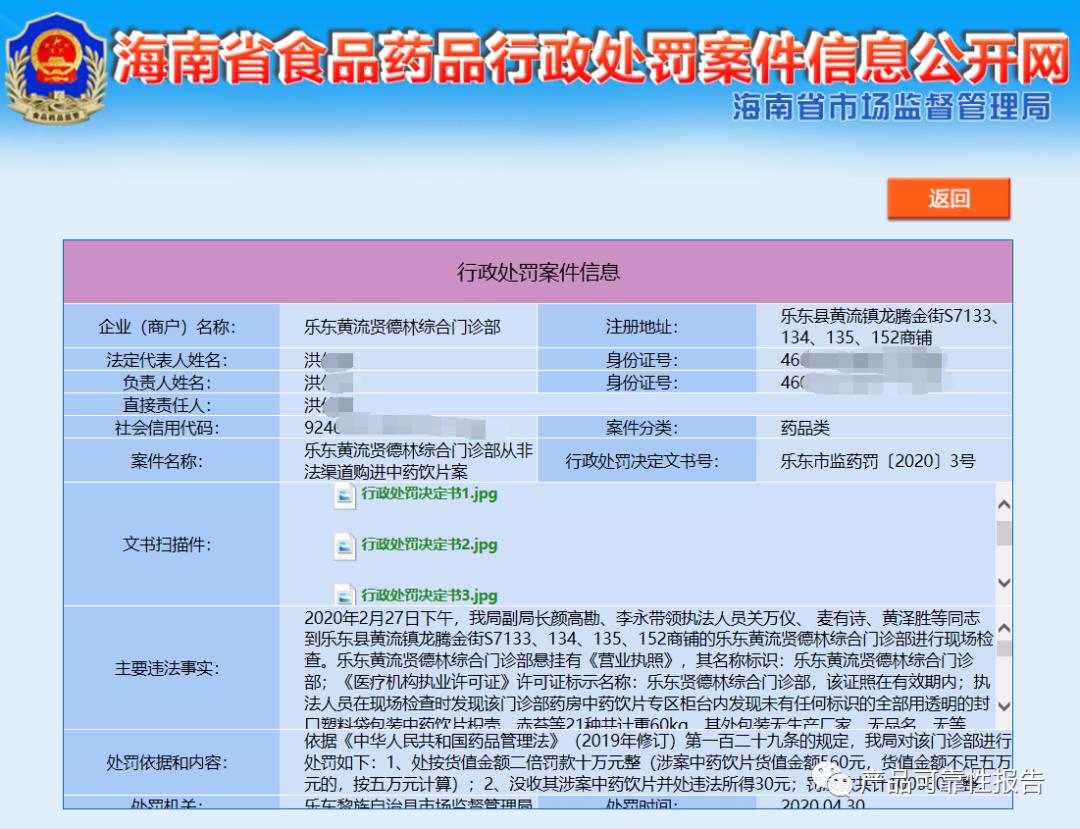1080x829 pixels.
Task: Open the 行政处罚决定书2.jpg link
Action: pos(429,545)
